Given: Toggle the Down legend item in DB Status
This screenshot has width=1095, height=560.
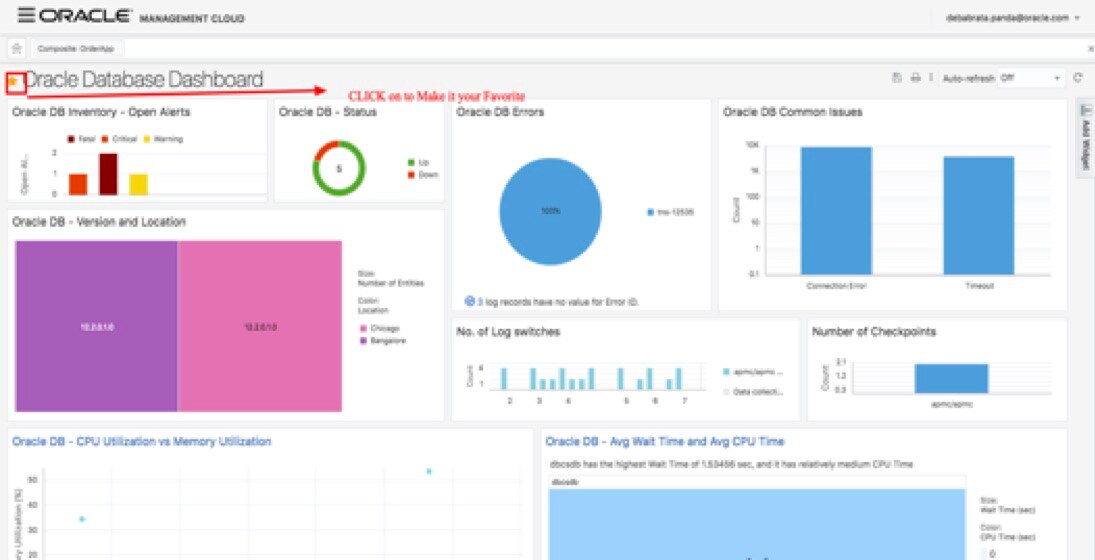Looking at the screenshot, I should [x=423, y=175].
